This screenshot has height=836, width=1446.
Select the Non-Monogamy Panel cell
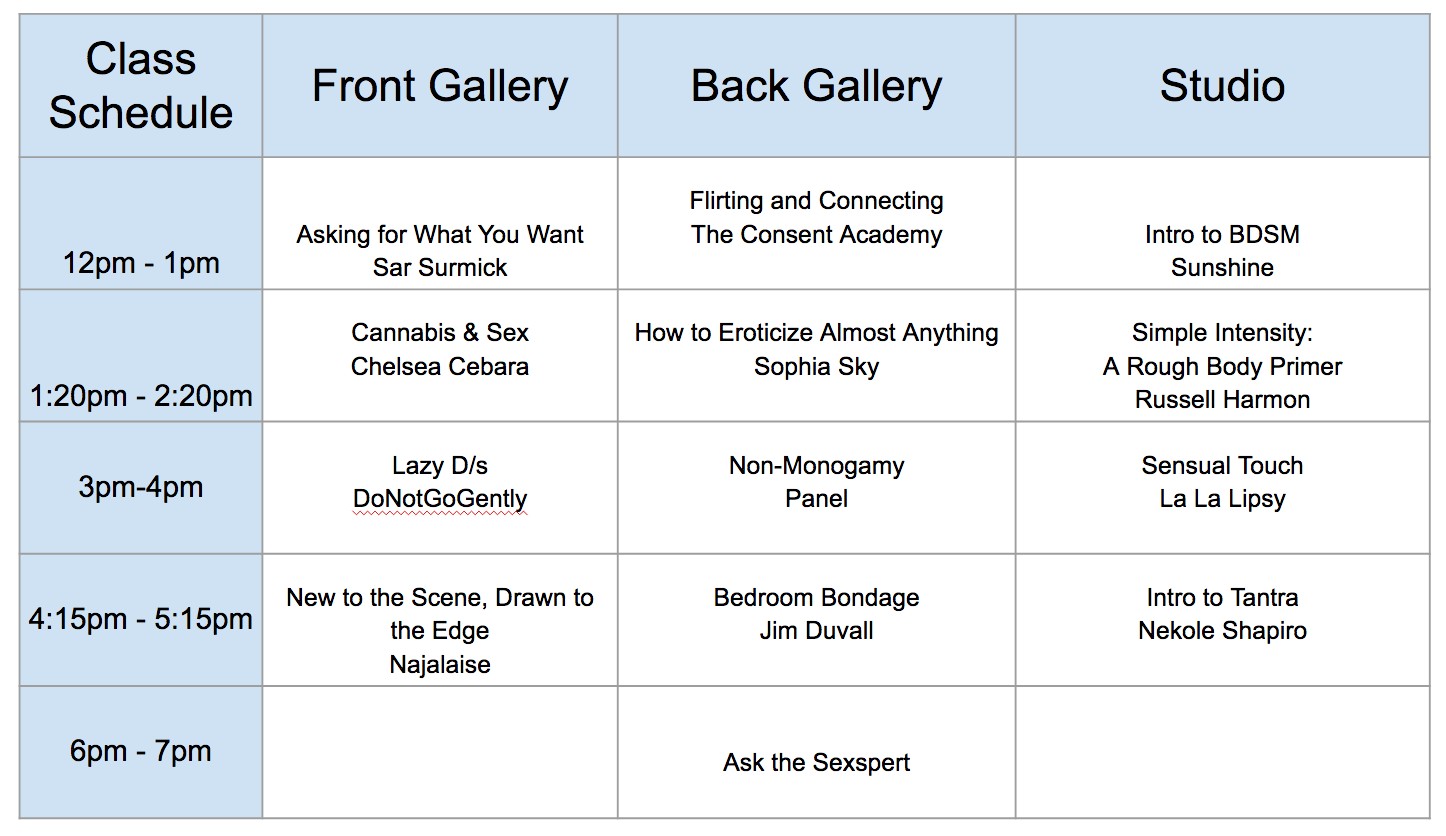[816, 482]
